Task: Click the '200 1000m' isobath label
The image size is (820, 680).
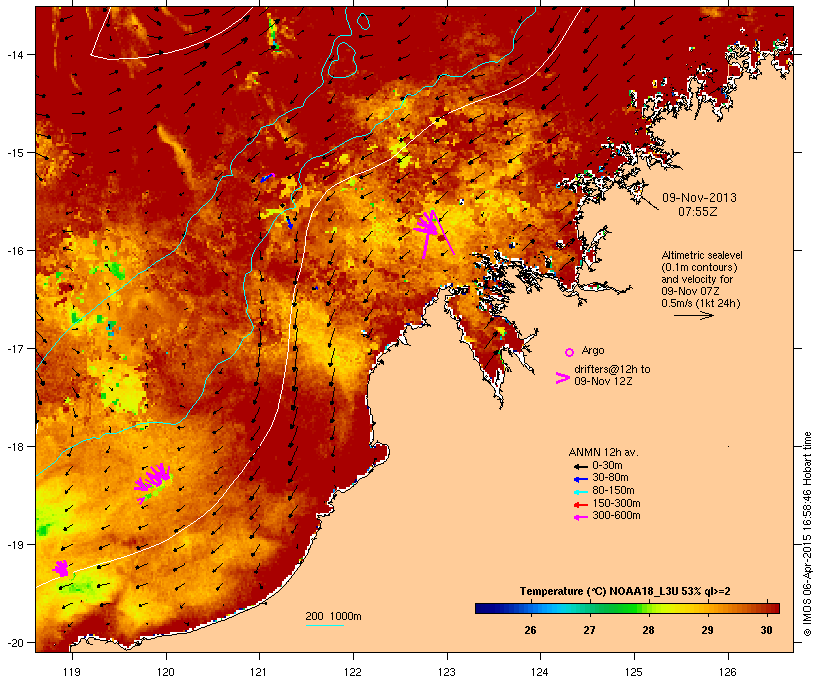Action: point(333,616)
